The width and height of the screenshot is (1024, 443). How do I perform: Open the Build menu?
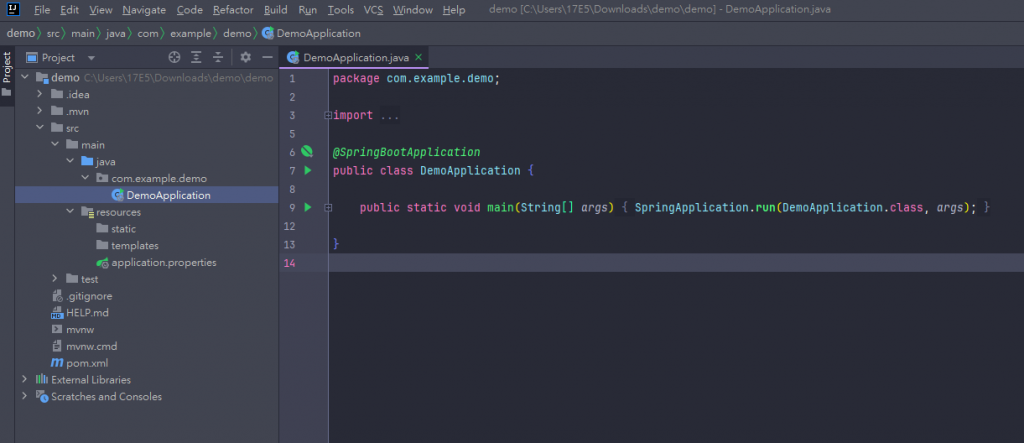(x=276, y=10)
